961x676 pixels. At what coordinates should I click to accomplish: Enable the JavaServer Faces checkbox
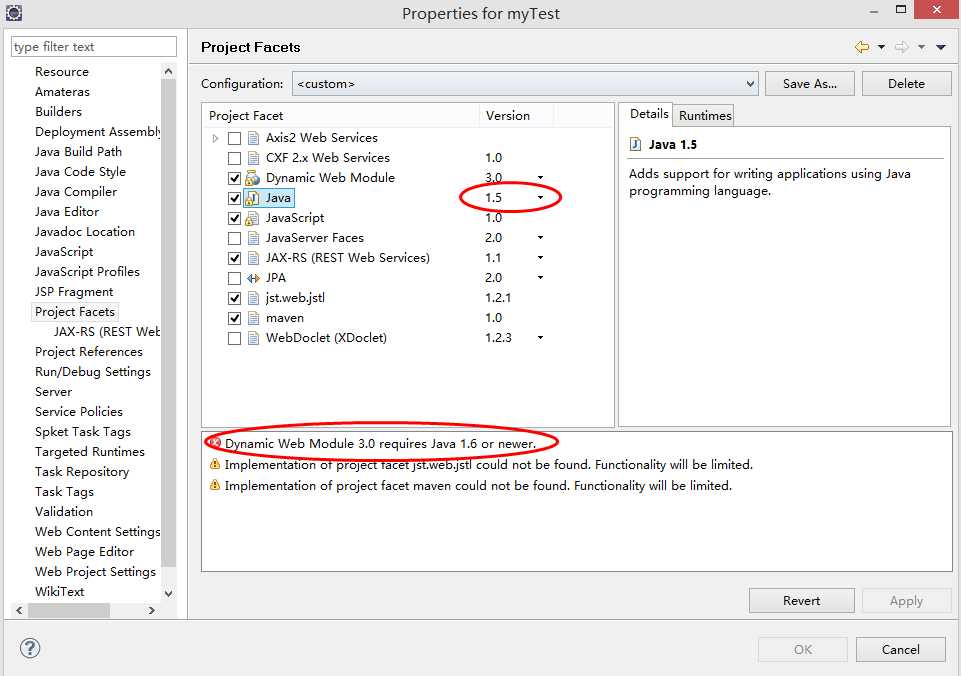(x=234, y=238)
